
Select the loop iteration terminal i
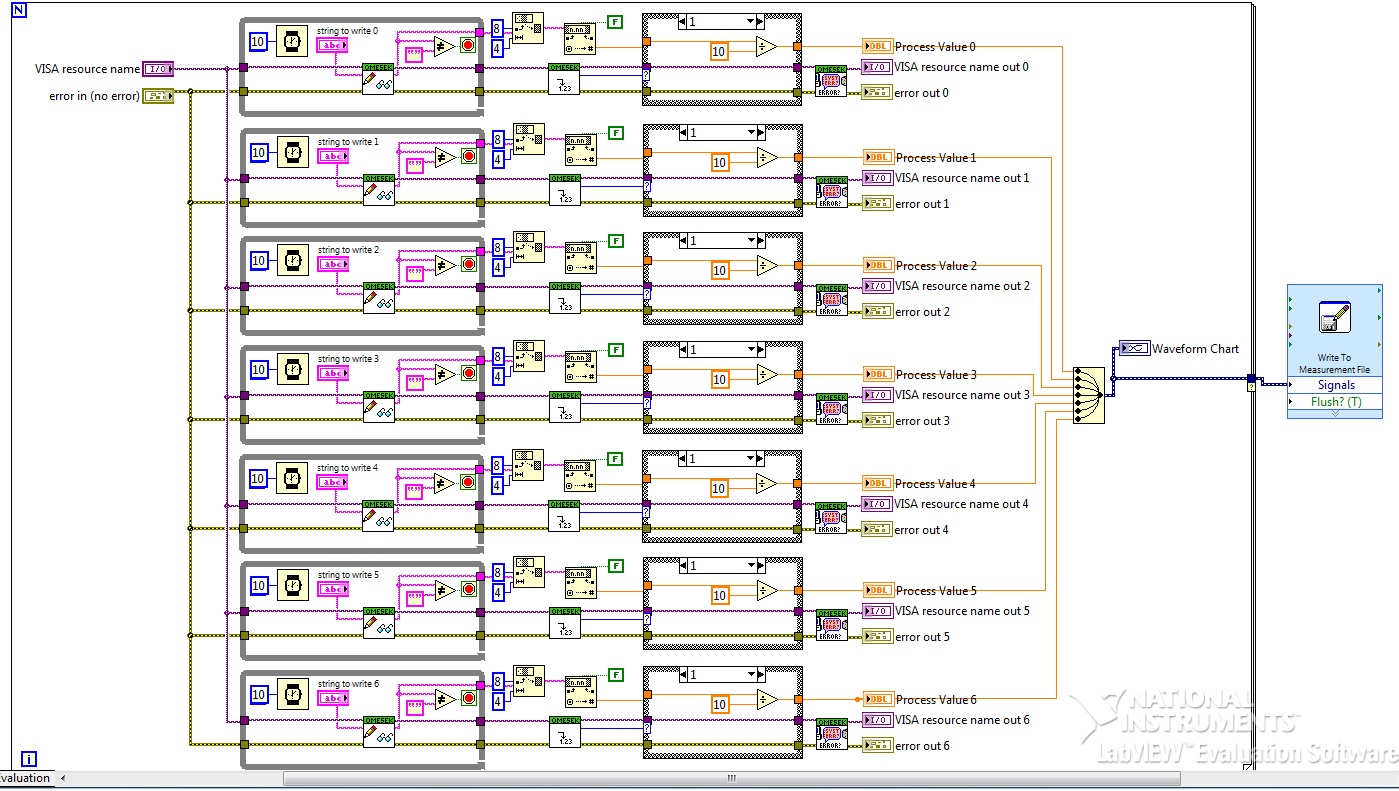[x=30, y=759]
